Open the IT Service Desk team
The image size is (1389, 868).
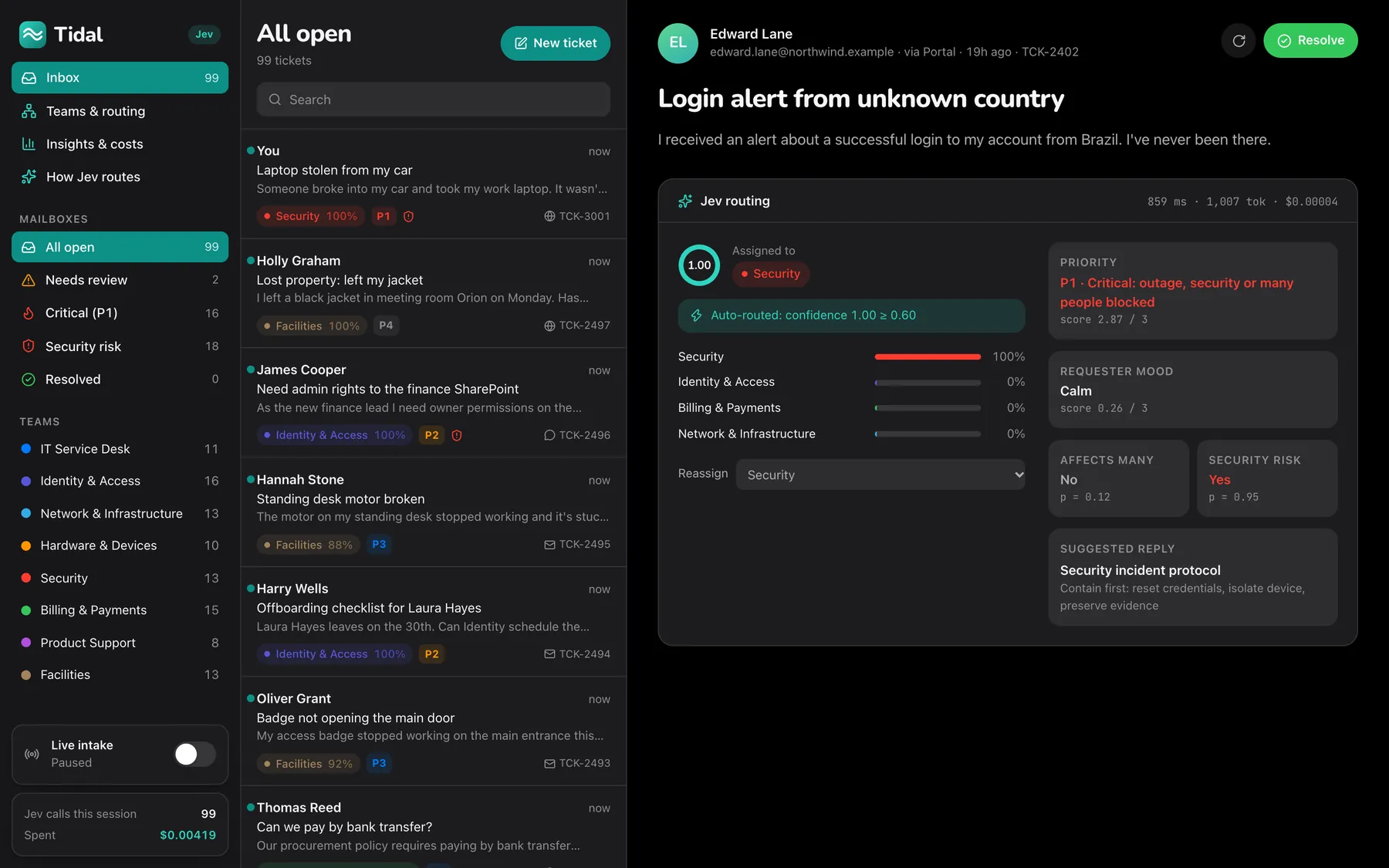[120, 449]
